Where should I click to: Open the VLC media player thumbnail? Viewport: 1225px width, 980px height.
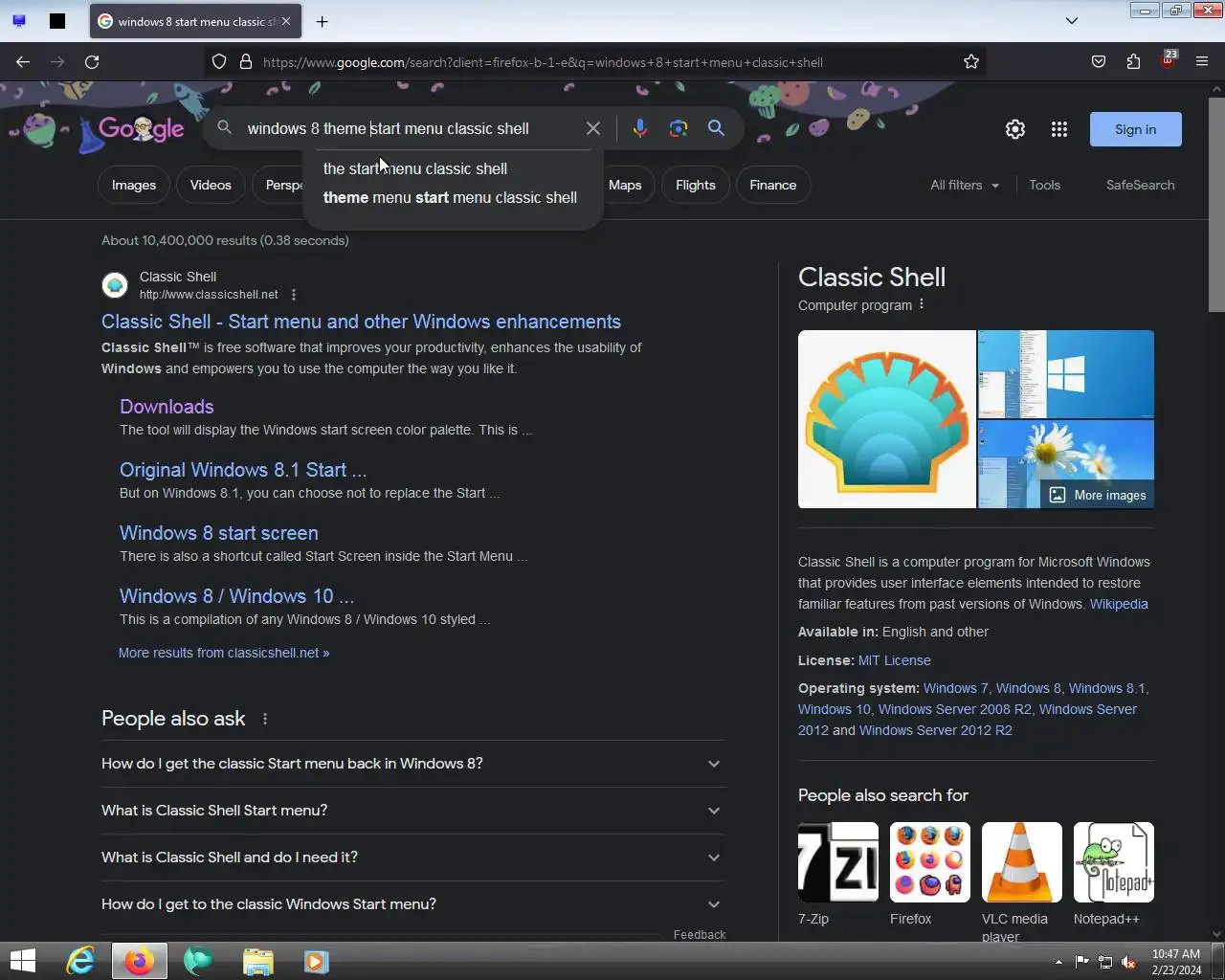(1022, 862)
